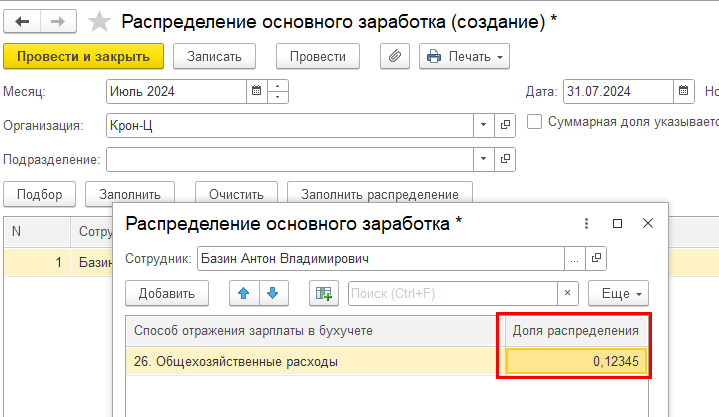The width and height of the screenshot is (719, 417).
Task: Clear the search field with x
Action: [568, 293]
